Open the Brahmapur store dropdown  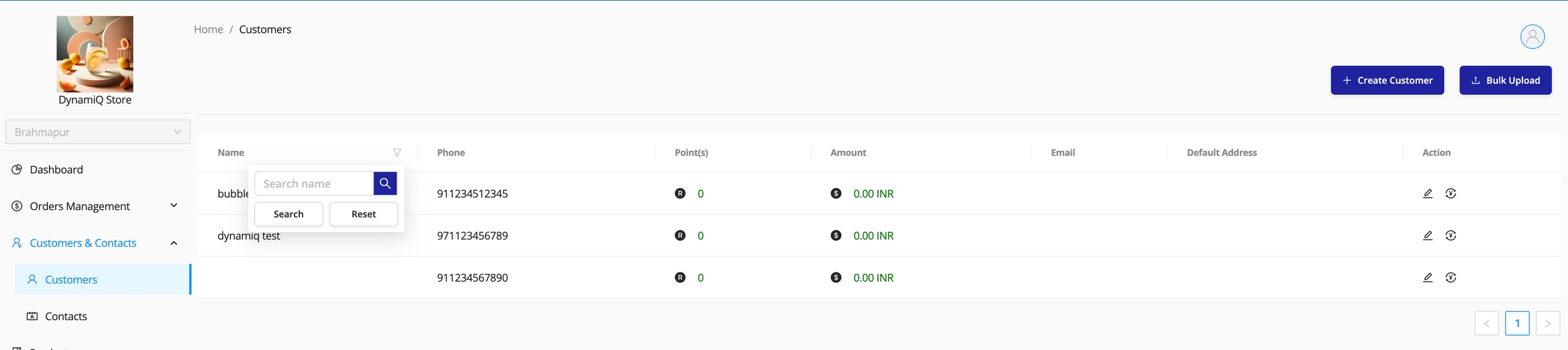(98, 132)
